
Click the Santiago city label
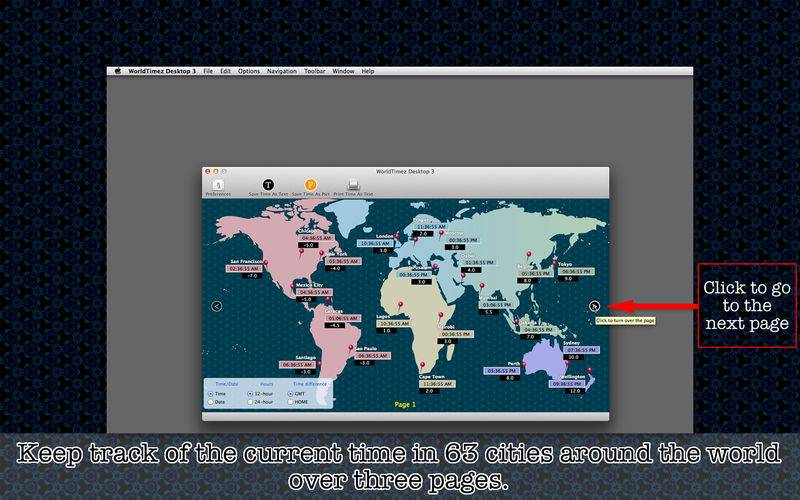click(306, 358)
